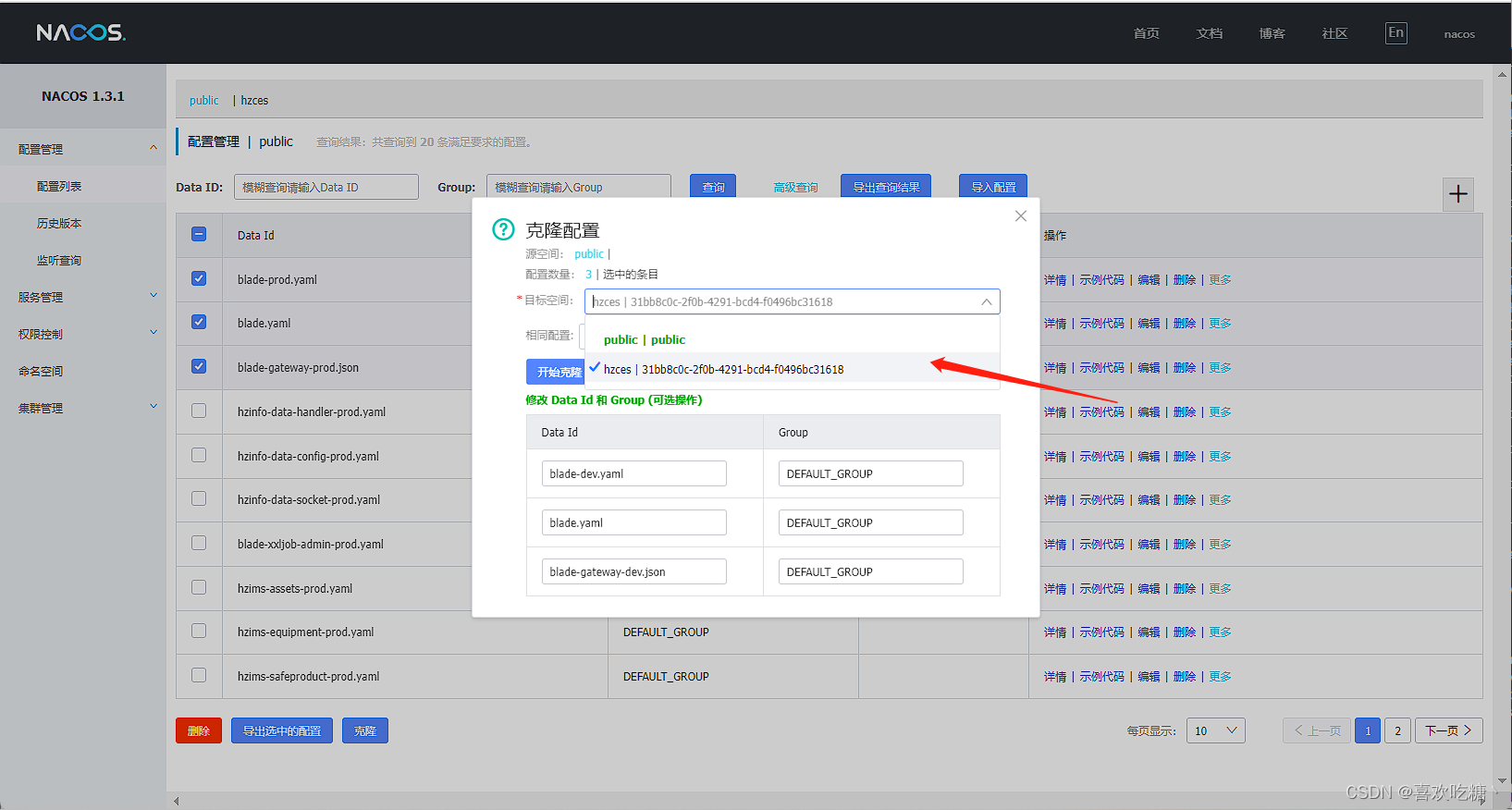
Task: Click the left arrow of the horizontal scrollbar
Action: pyautogui.click(x=176, y=801)
